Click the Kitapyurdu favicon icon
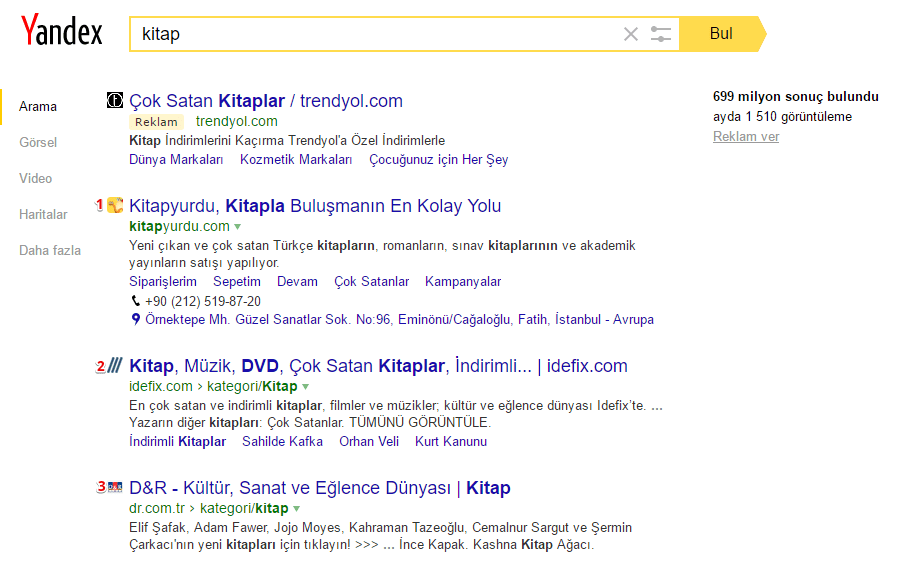The width and height of the screenshot is (905, 562). [116, 206]
